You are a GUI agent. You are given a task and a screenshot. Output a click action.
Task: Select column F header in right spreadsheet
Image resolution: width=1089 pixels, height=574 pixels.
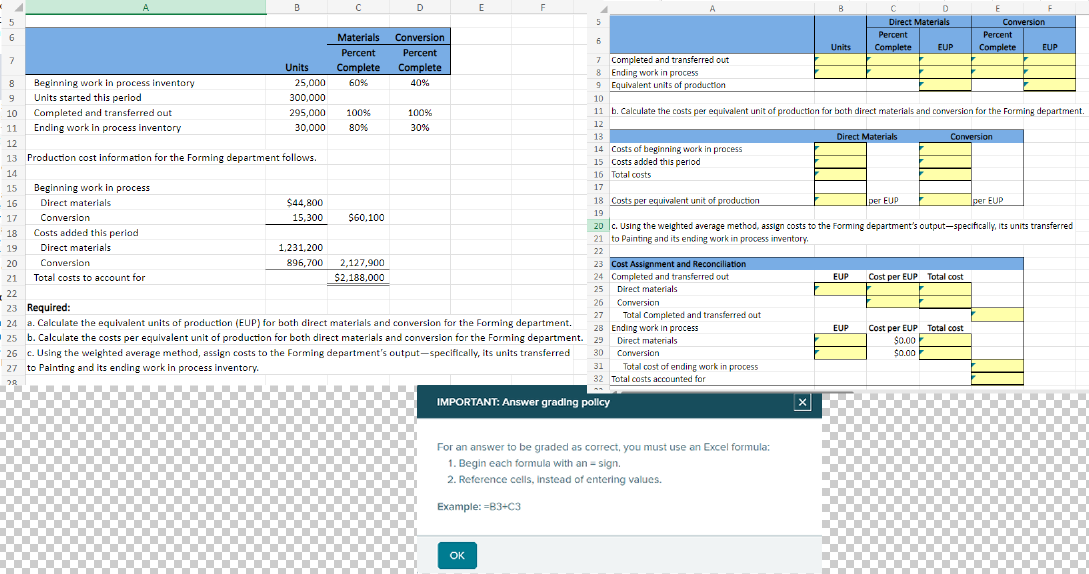[x=1049, y=9]
